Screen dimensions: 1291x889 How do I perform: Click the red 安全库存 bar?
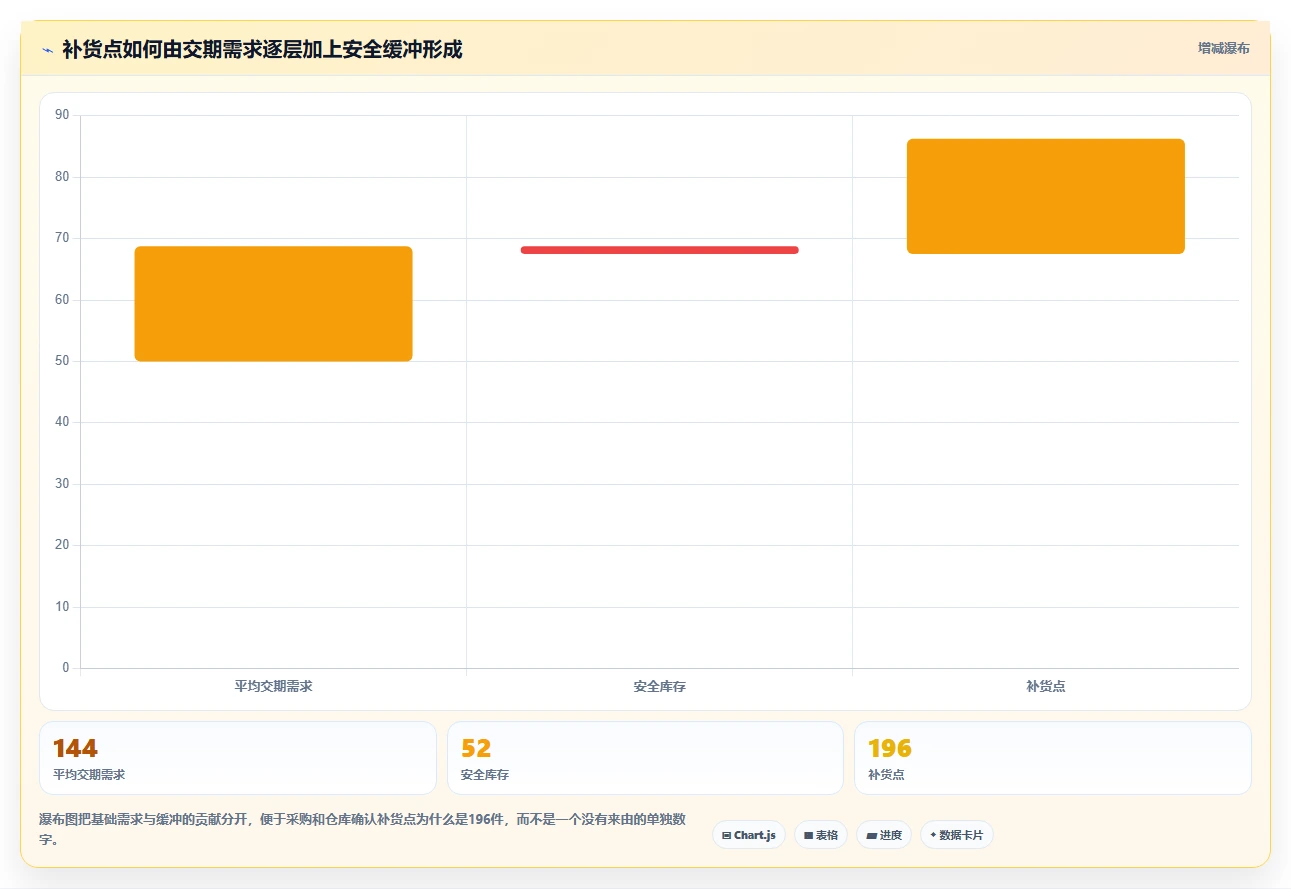point(660,250)
